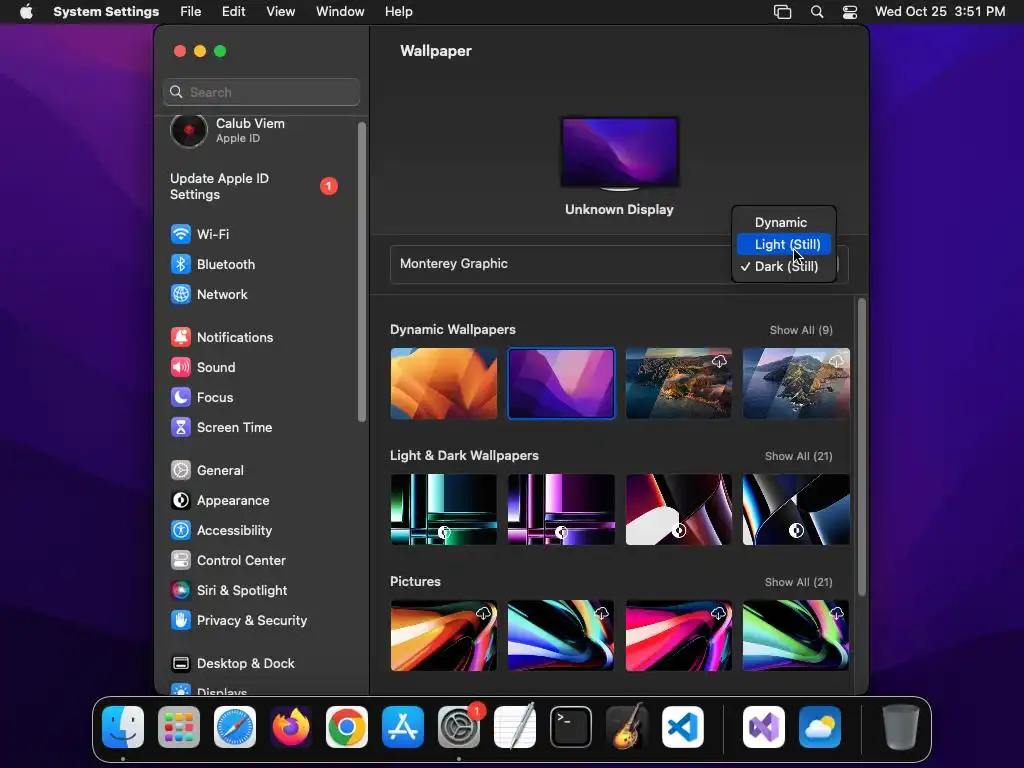Viewport: 1024px width, 768px height.
Task: Open Update Apple ID Settings
Action: (x=255, y=186)
